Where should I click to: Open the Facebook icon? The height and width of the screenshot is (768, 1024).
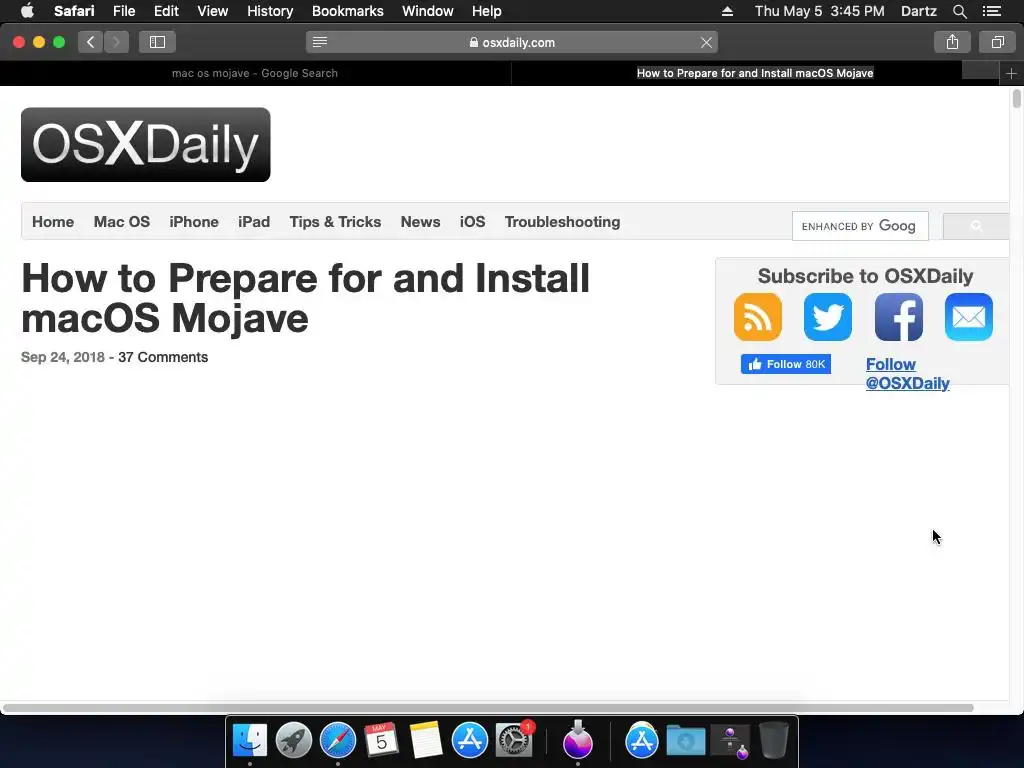[899, 317]
